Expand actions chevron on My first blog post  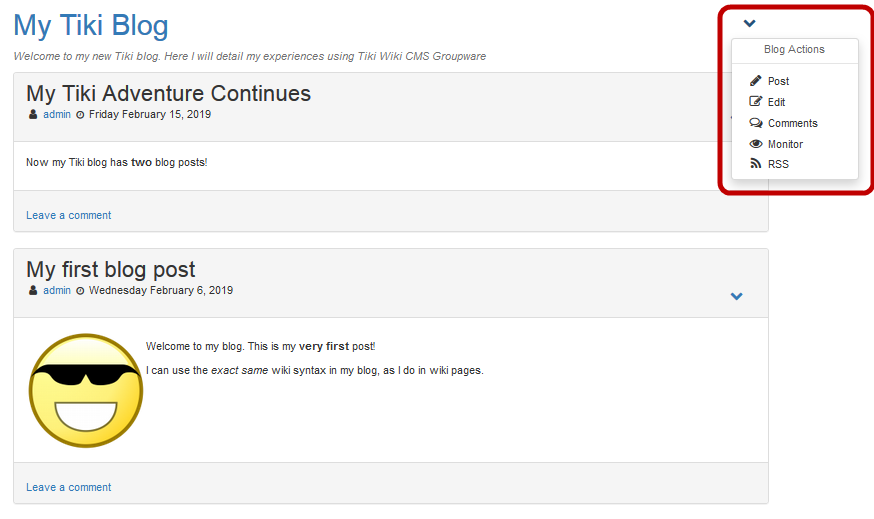pyautogui.click(x=737, y=296)
